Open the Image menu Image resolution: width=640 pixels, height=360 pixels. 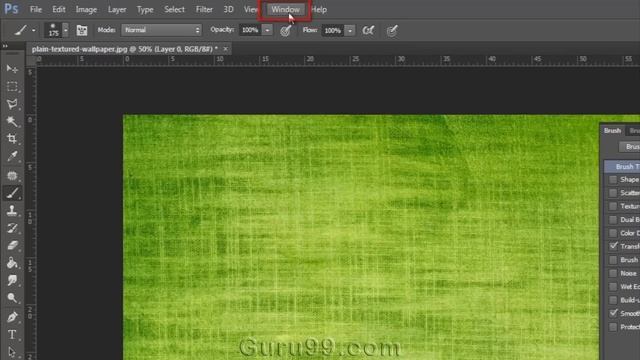coord(86,9)
